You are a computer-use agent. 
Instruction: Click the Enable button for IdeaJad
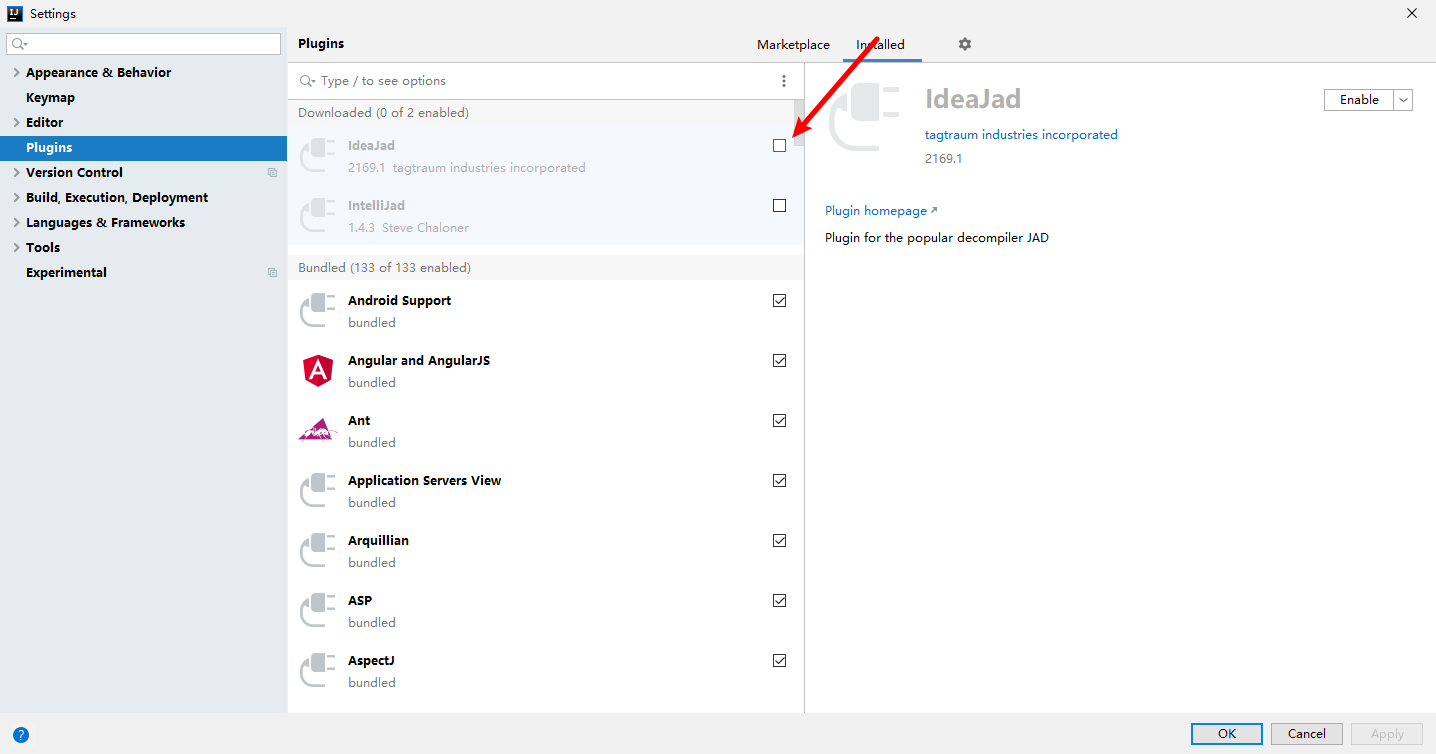[x=1359, y=100]
